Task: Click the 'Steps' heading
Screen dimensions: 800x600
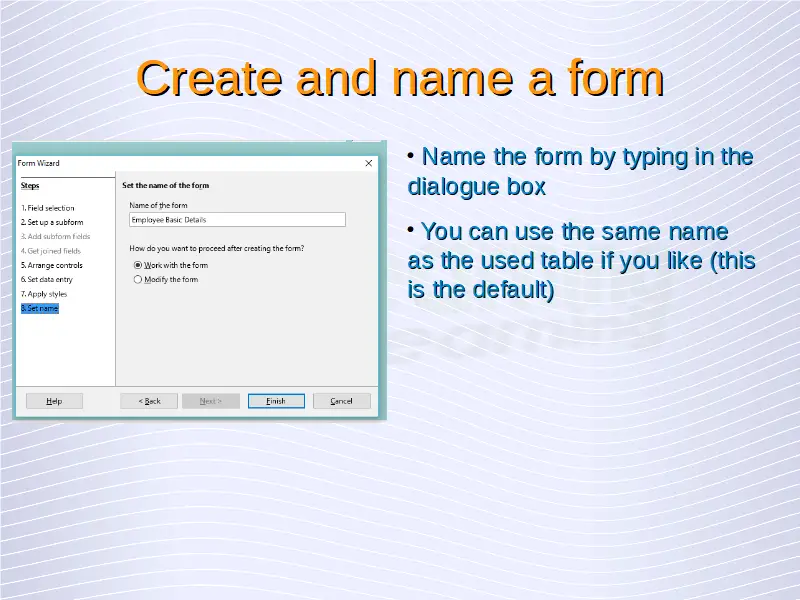Action: 30,186
